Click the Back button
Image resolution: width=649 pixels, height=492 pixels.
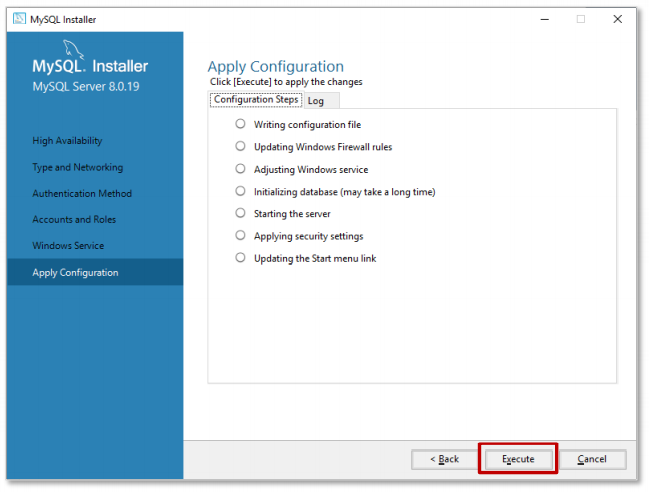pyautogui.click(x=444, y=459)
